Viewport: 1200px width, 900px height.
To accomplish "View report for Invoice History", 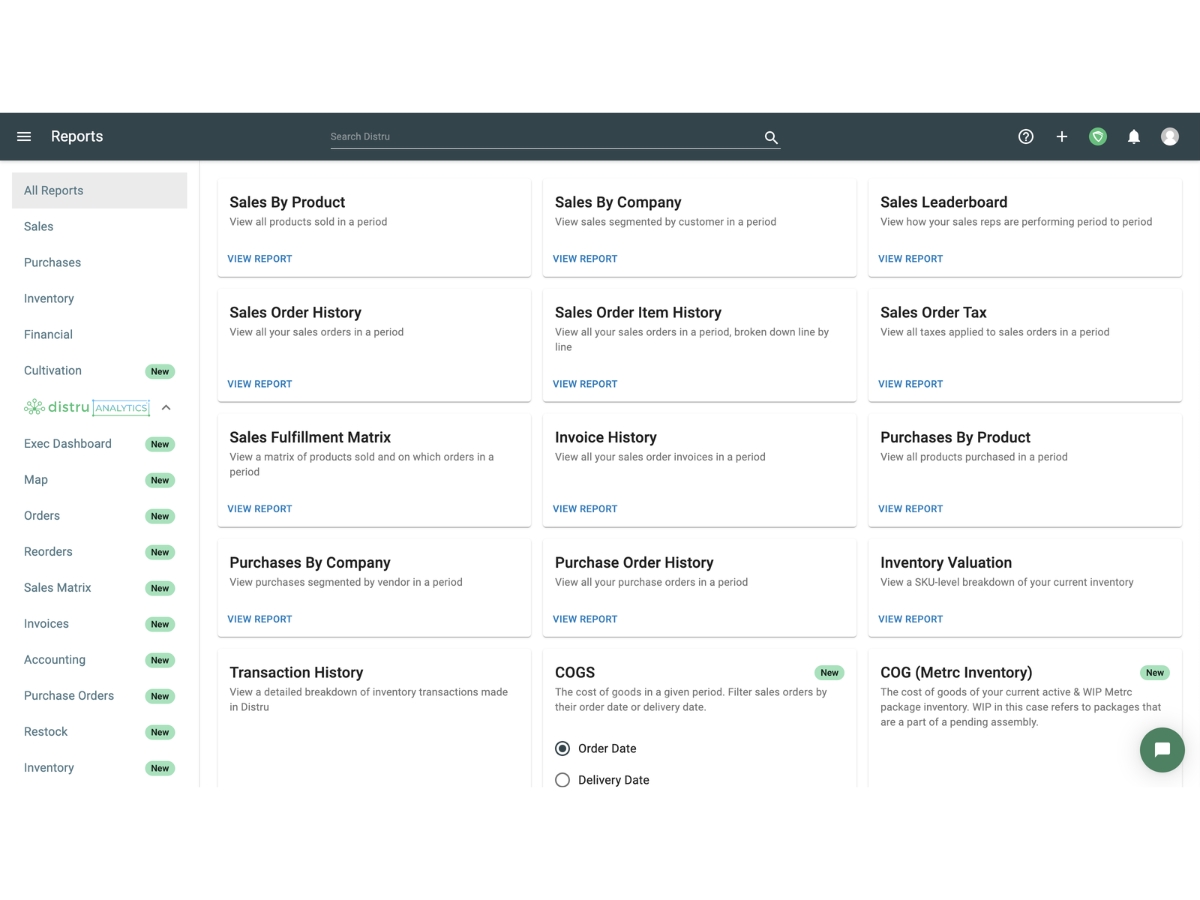I will 585,509.
